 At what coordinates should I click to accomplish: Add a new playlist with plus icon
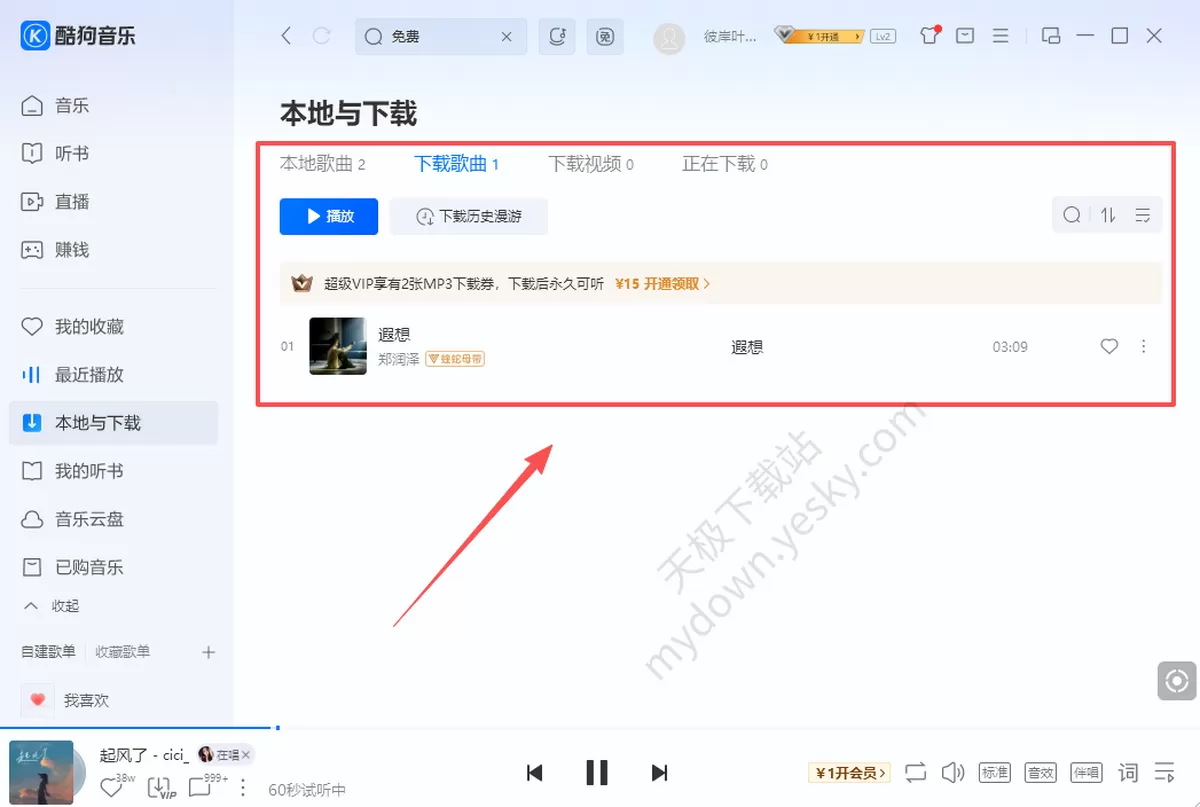[x=208, y=652]
